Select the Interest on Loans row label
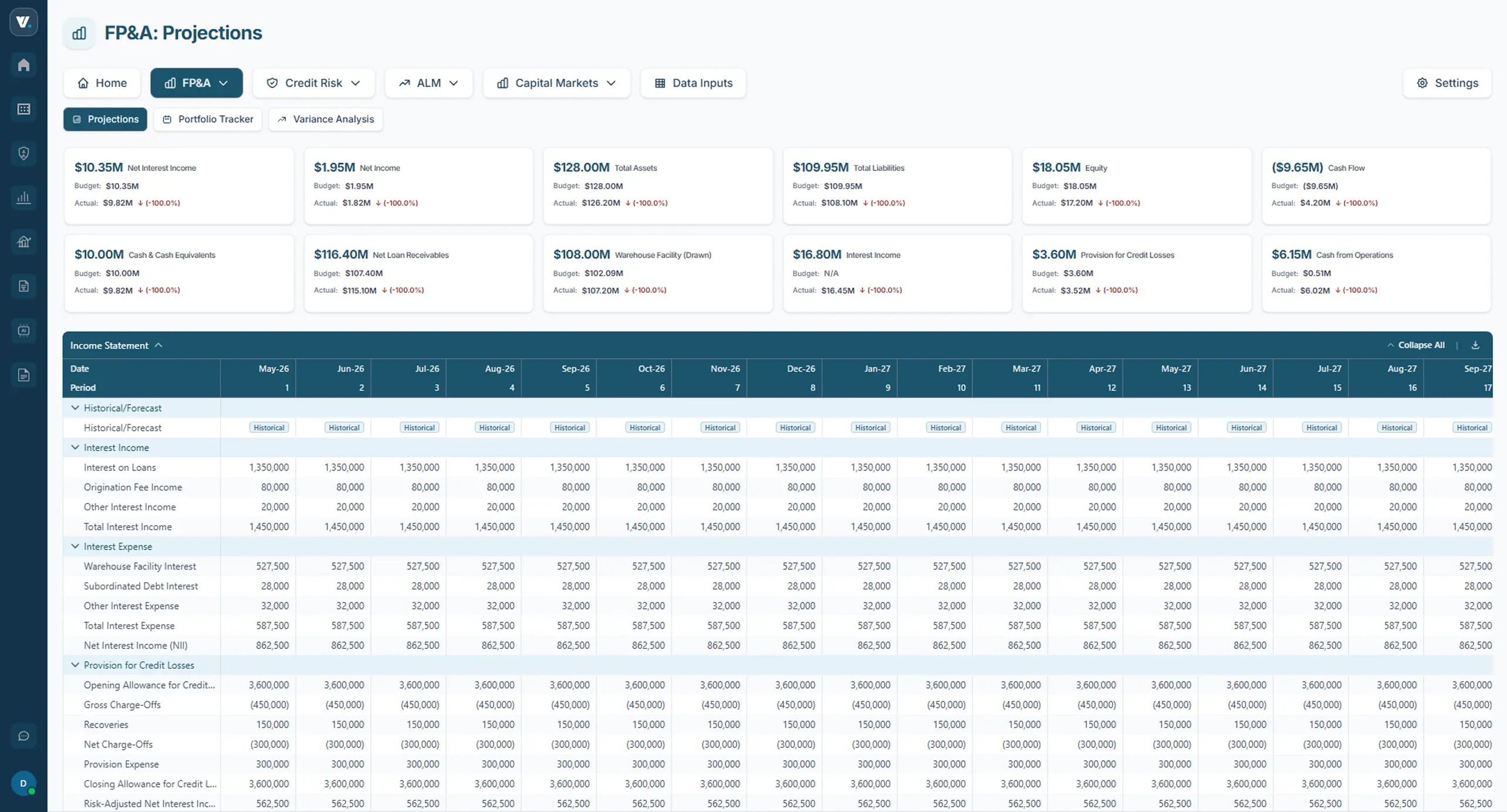Image resolution: width=1507 pixels, height=812 pixels. point(120,468)
